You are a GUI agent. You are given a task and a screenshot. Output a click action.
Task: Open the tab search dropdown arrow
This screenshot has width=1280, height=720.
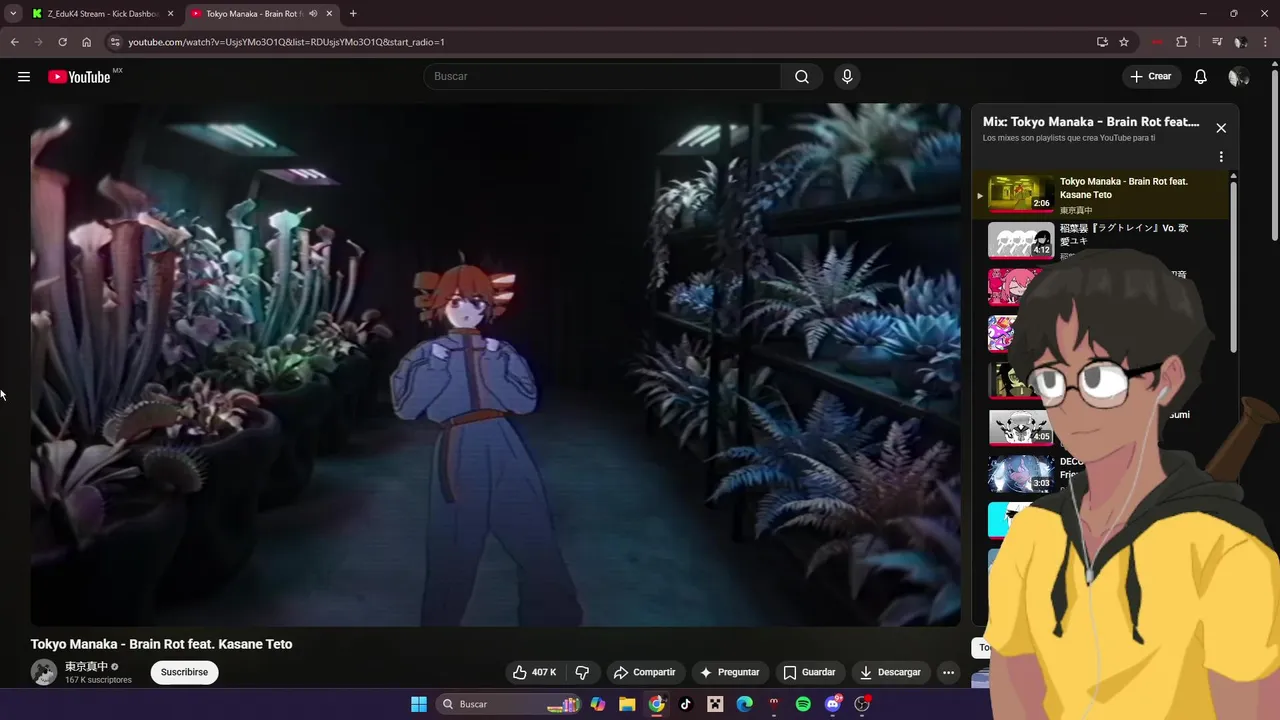click(12, 14)
